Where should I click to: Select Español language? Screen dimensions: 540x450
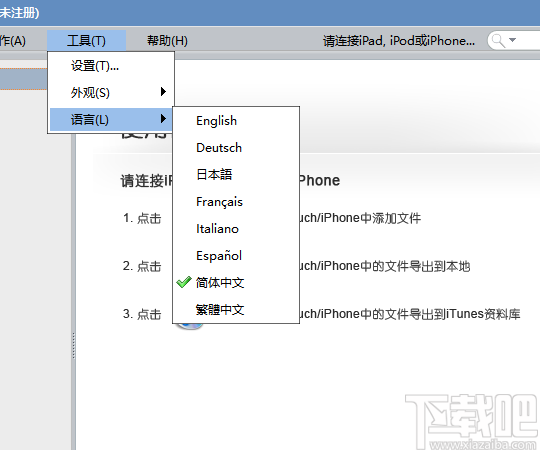[236, 255]
